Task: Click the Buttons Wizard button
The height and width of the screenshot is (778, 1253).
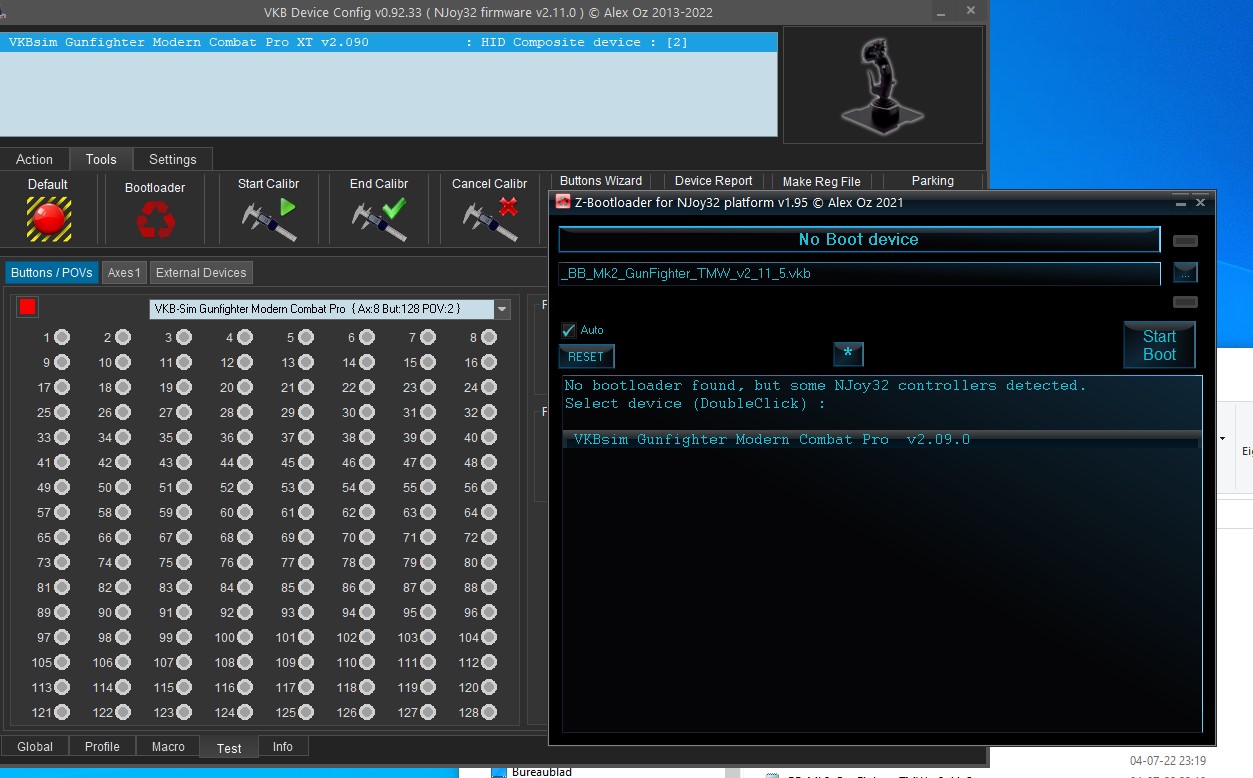Action: (601, 181)
